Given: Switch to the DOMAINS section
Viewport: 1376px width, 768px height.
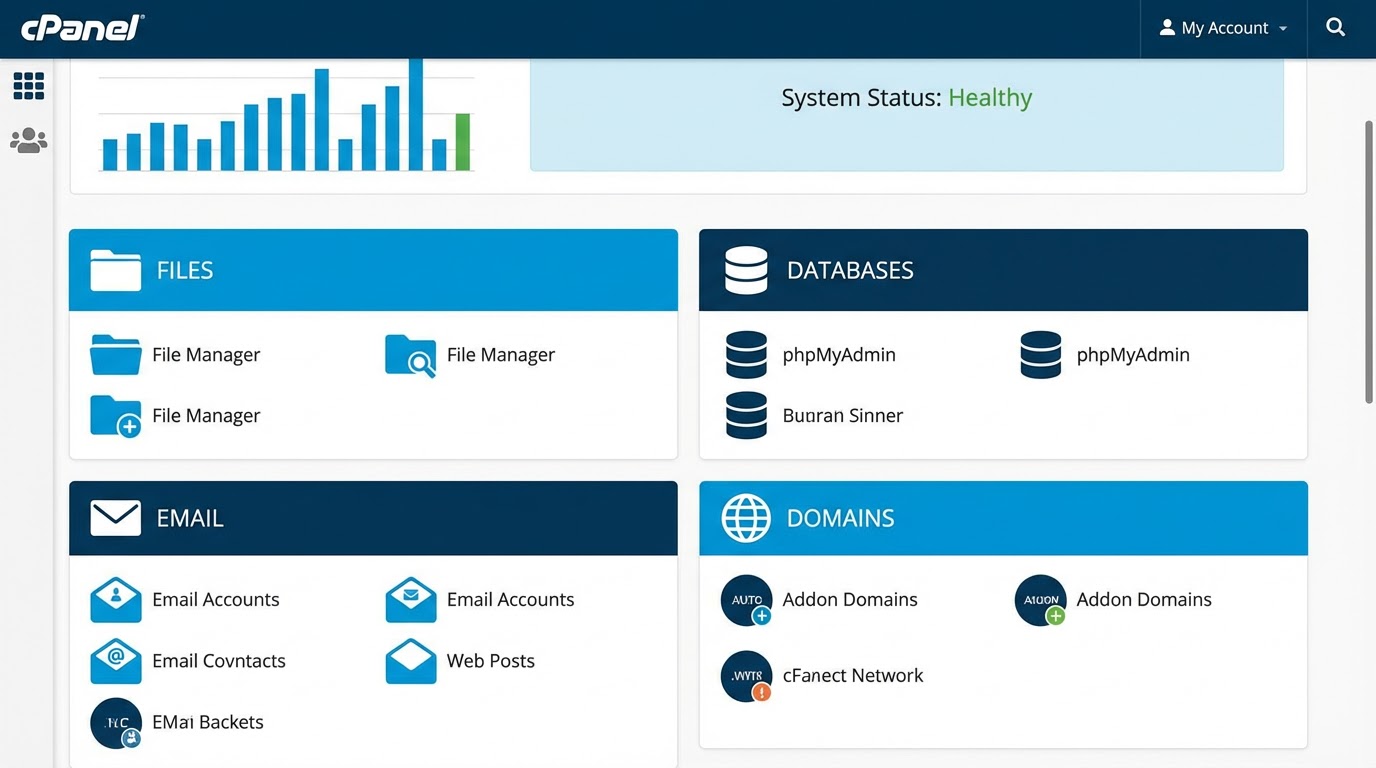Looking at the screenshot, I should (x=1003, y=518).
